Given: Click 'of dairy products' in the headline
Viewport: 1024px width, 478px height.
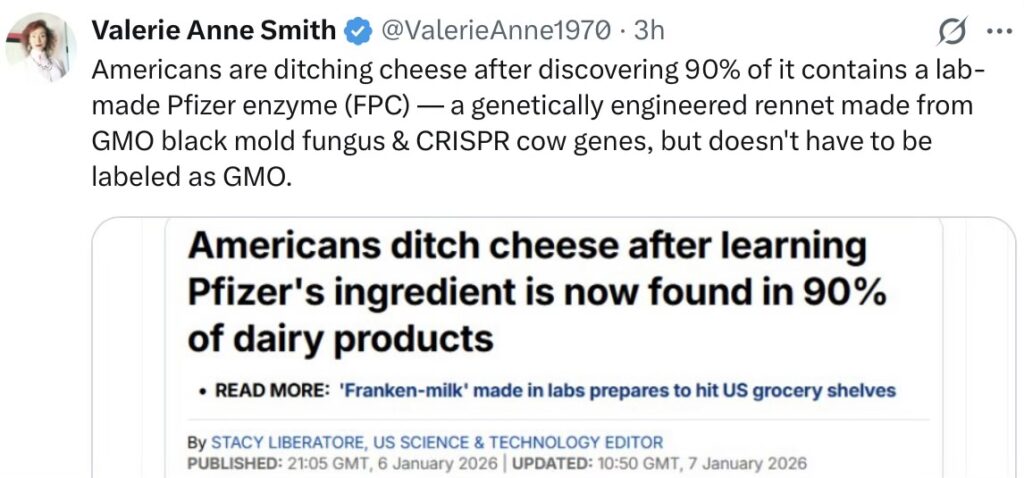Looking at the screenshot, I should click(341, 339).
